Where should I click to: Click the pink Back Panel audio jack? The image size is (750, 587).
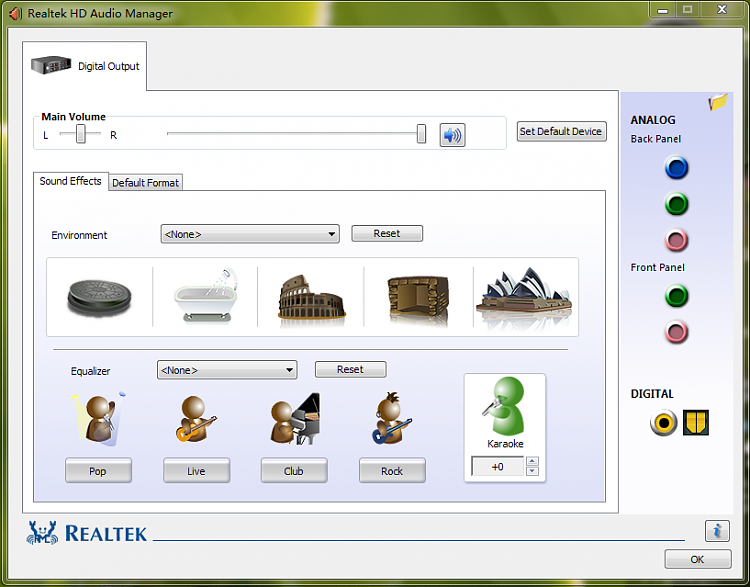676,240
